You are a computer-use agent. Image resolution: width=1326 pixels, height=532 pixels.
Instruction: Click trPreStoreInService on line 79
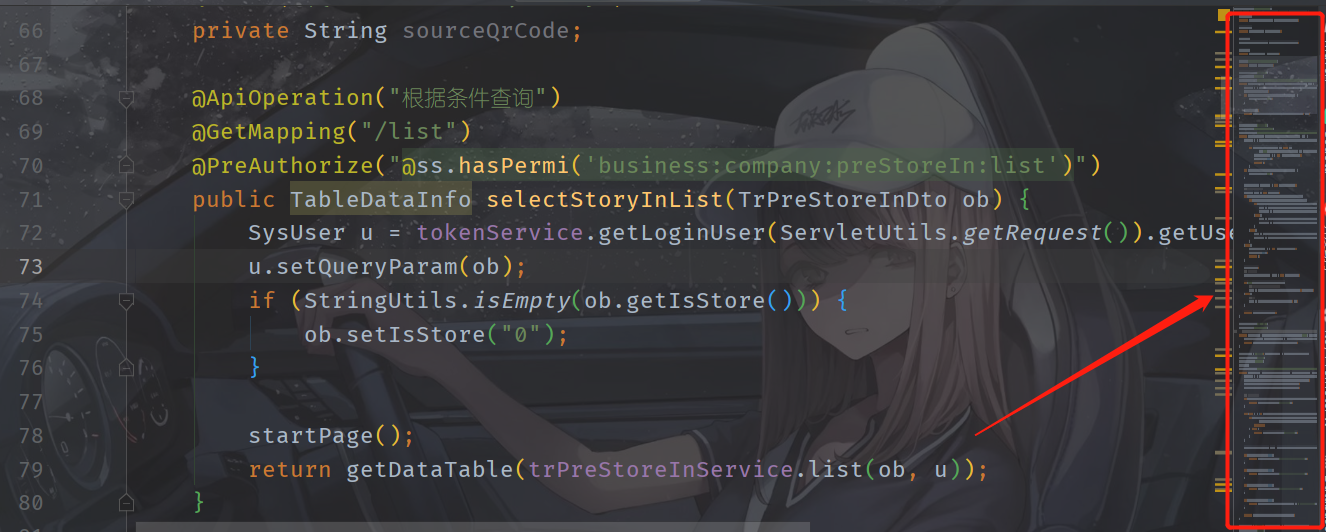tap(660, 469)
